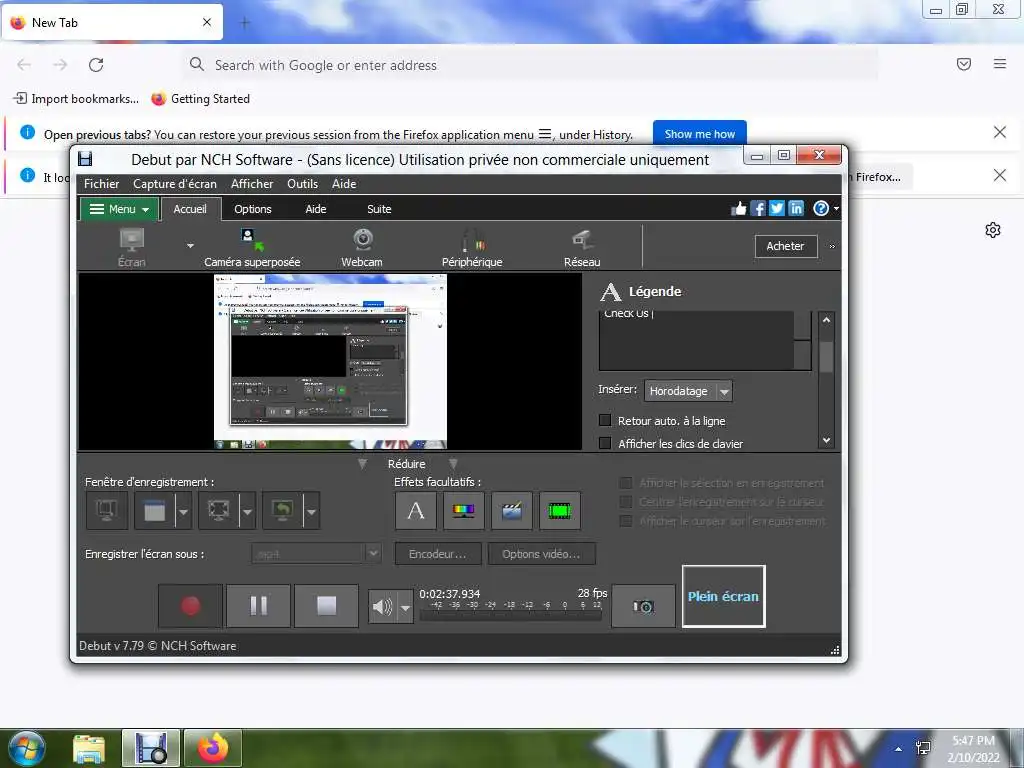
Task: Start recording with the red button
Action: click(x=191, y=606)
